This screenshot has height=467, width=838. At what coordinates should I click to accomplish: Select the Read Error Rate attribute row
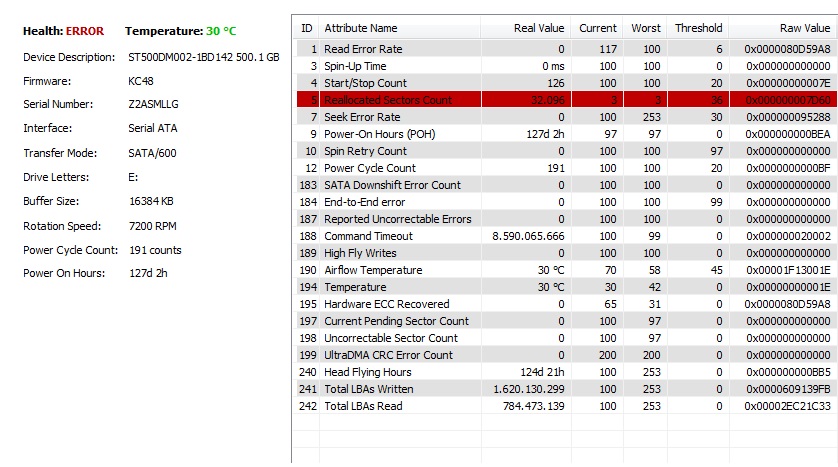pyautogui.click(x=565, y=49)
